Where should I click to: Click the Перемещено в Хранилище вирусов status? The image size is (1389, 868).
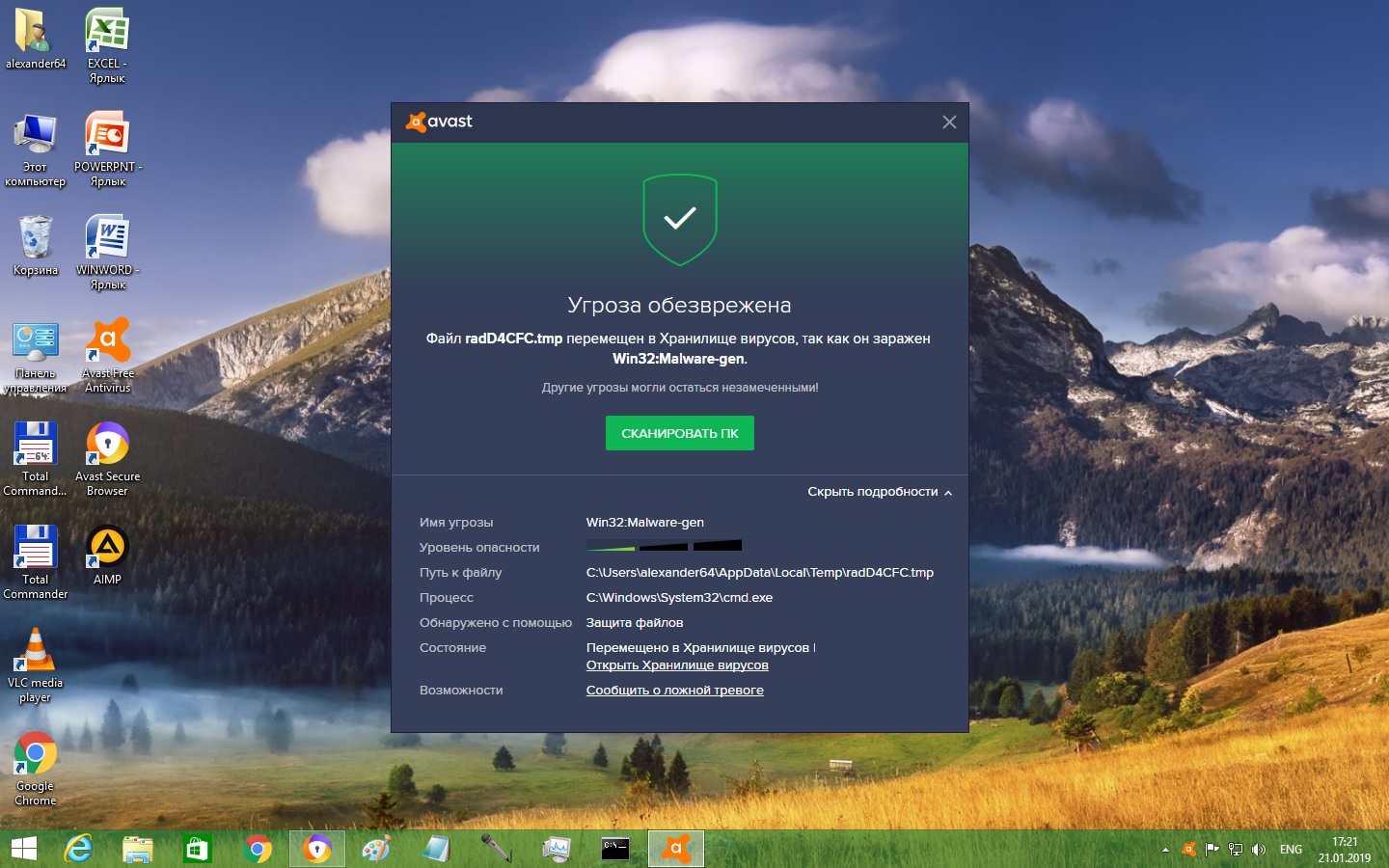[x=697, y=647]
